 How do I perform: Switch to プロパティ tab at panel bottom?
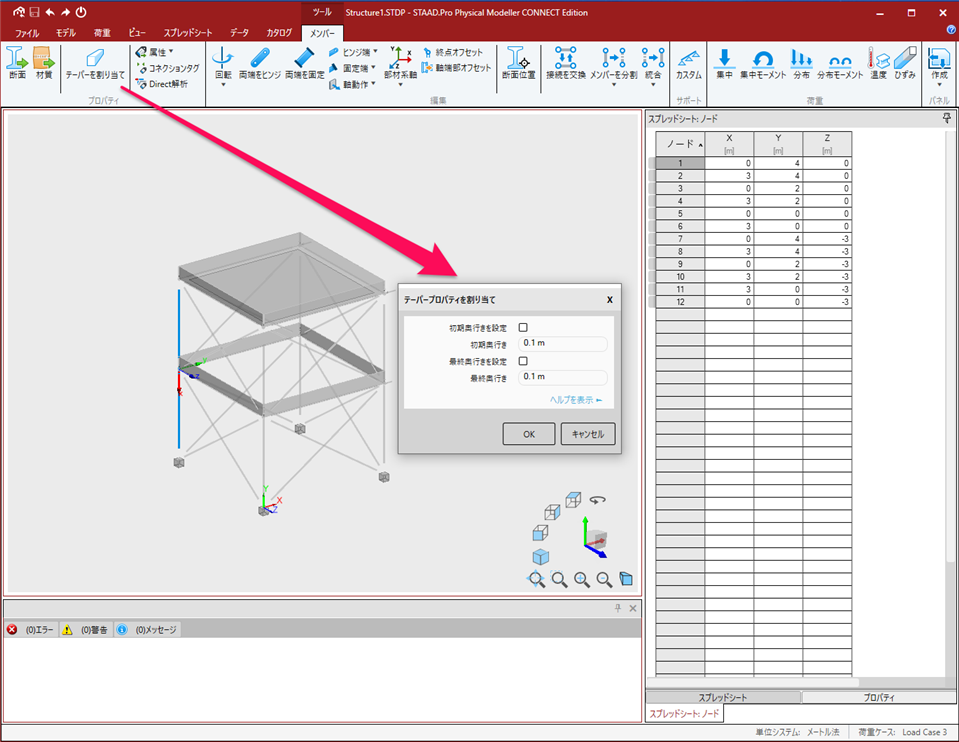[879, 697]
